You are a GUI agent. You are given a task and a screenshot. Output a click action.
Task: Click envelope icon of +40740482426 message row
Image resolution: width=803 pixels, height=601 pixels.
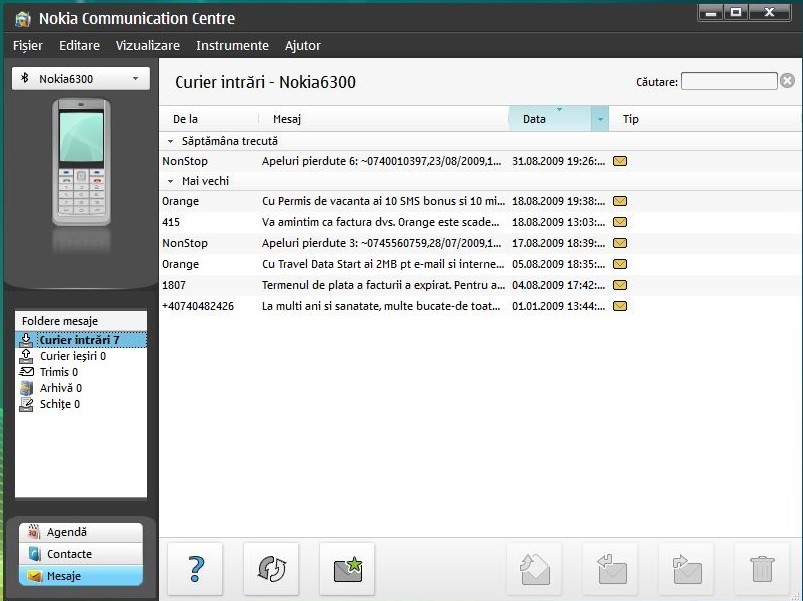coord(620,306)
